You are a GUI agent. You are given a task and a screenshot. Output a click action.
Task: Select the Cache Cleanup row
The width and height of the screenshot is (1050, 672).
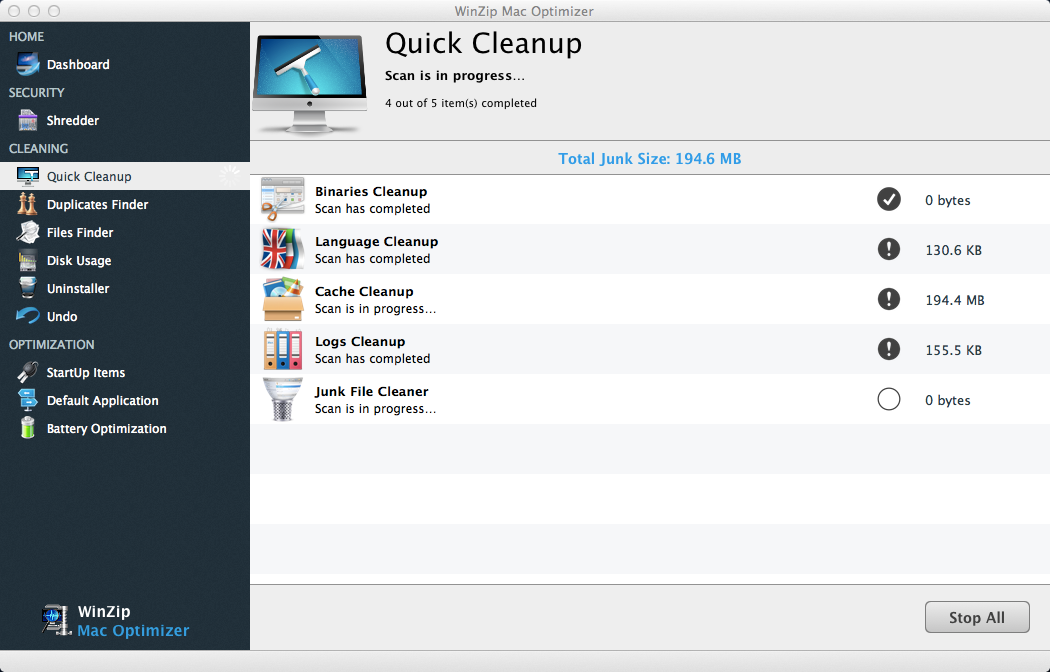[600, 300]
